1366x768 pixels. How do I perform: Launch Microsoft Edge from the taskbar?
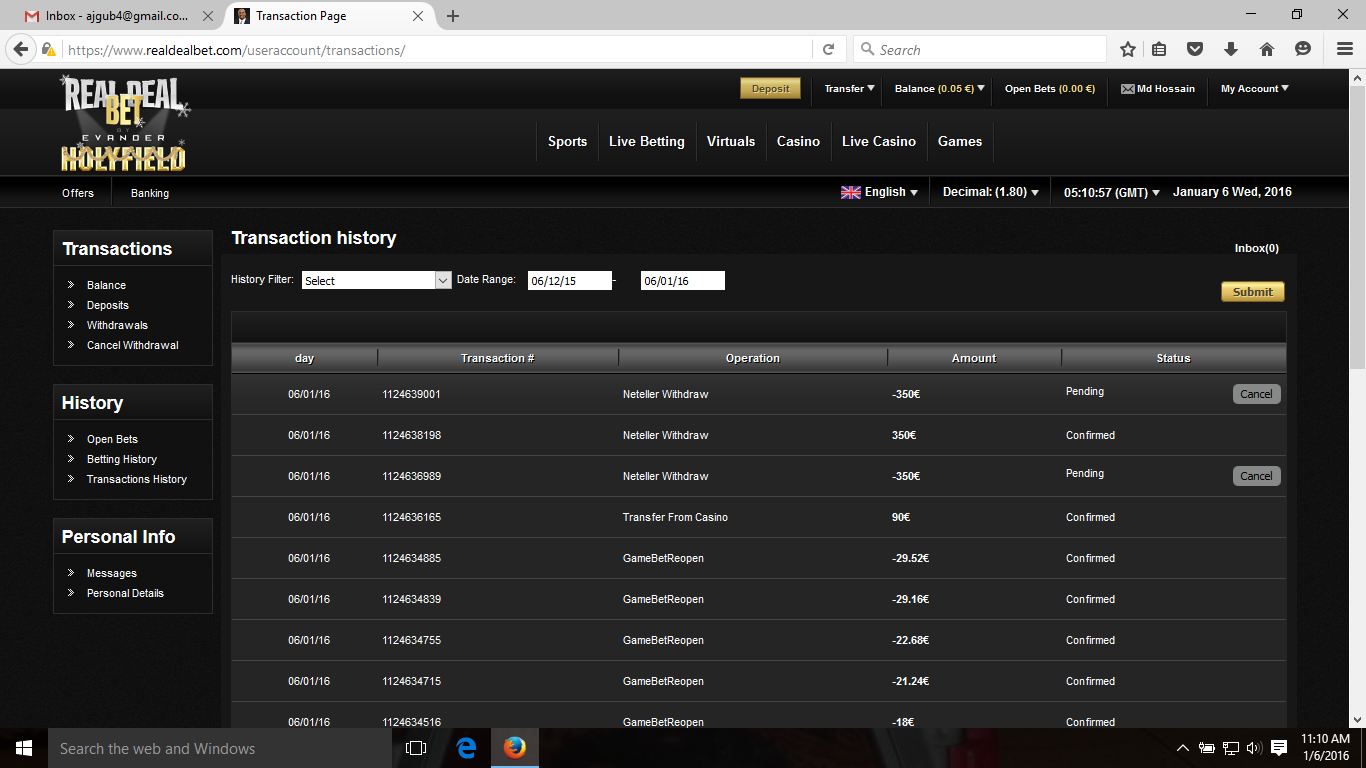point(466,748)
